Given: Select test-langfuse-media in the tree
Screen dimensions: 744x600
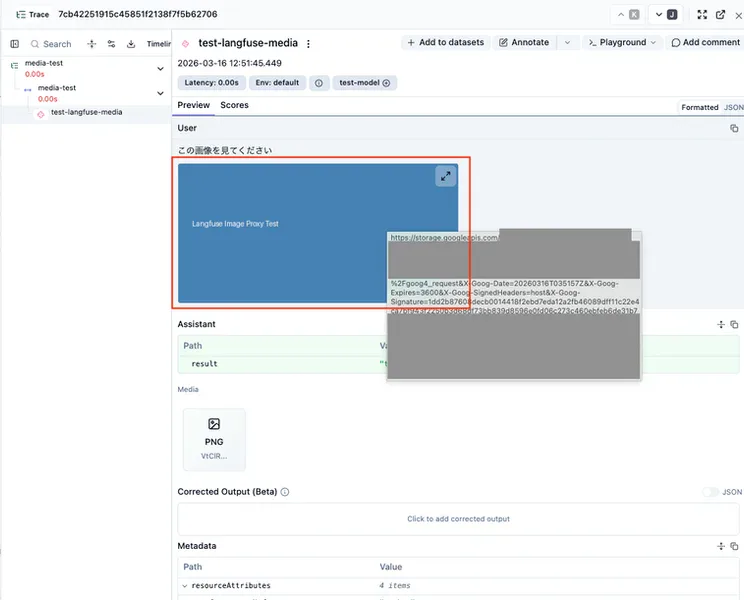Looking at the screenshot, I should [86, 112].
